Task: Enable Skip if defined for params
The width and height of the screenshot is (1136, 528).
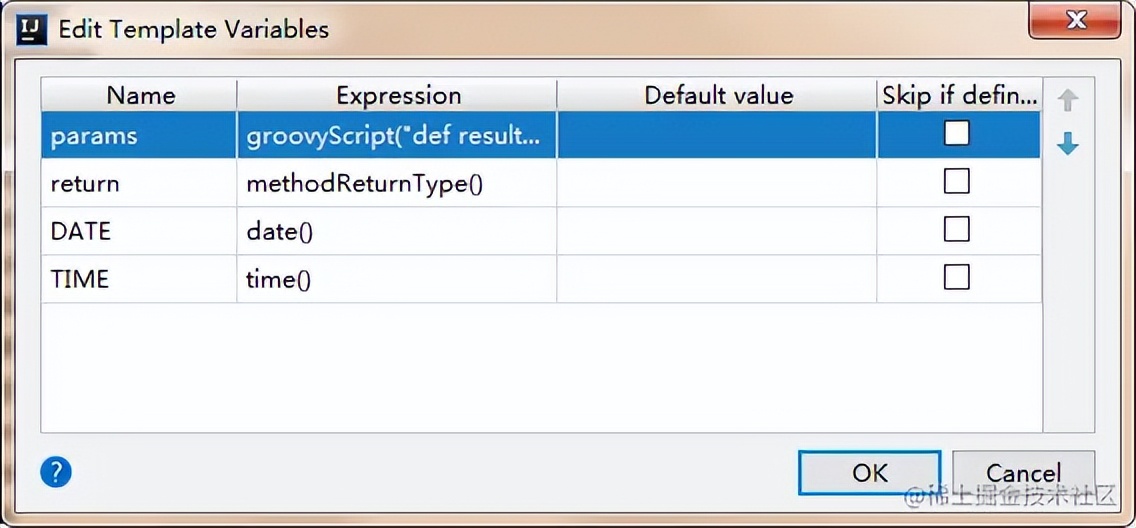Action: tap(957, 133)
